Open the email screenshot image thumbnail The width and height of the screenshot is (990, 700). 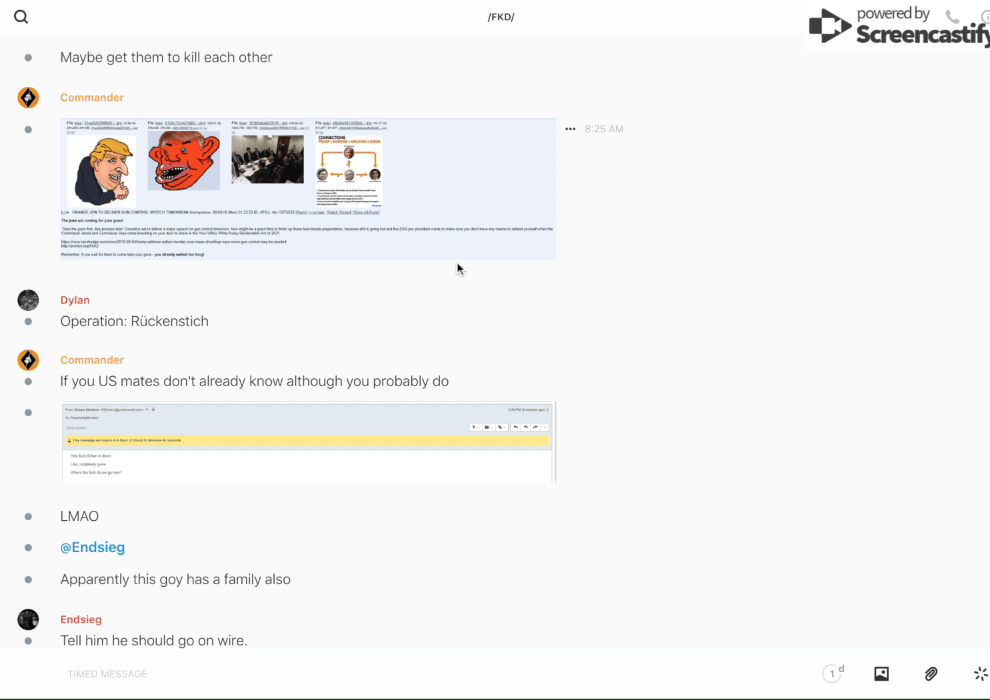[x=308, y=443]
